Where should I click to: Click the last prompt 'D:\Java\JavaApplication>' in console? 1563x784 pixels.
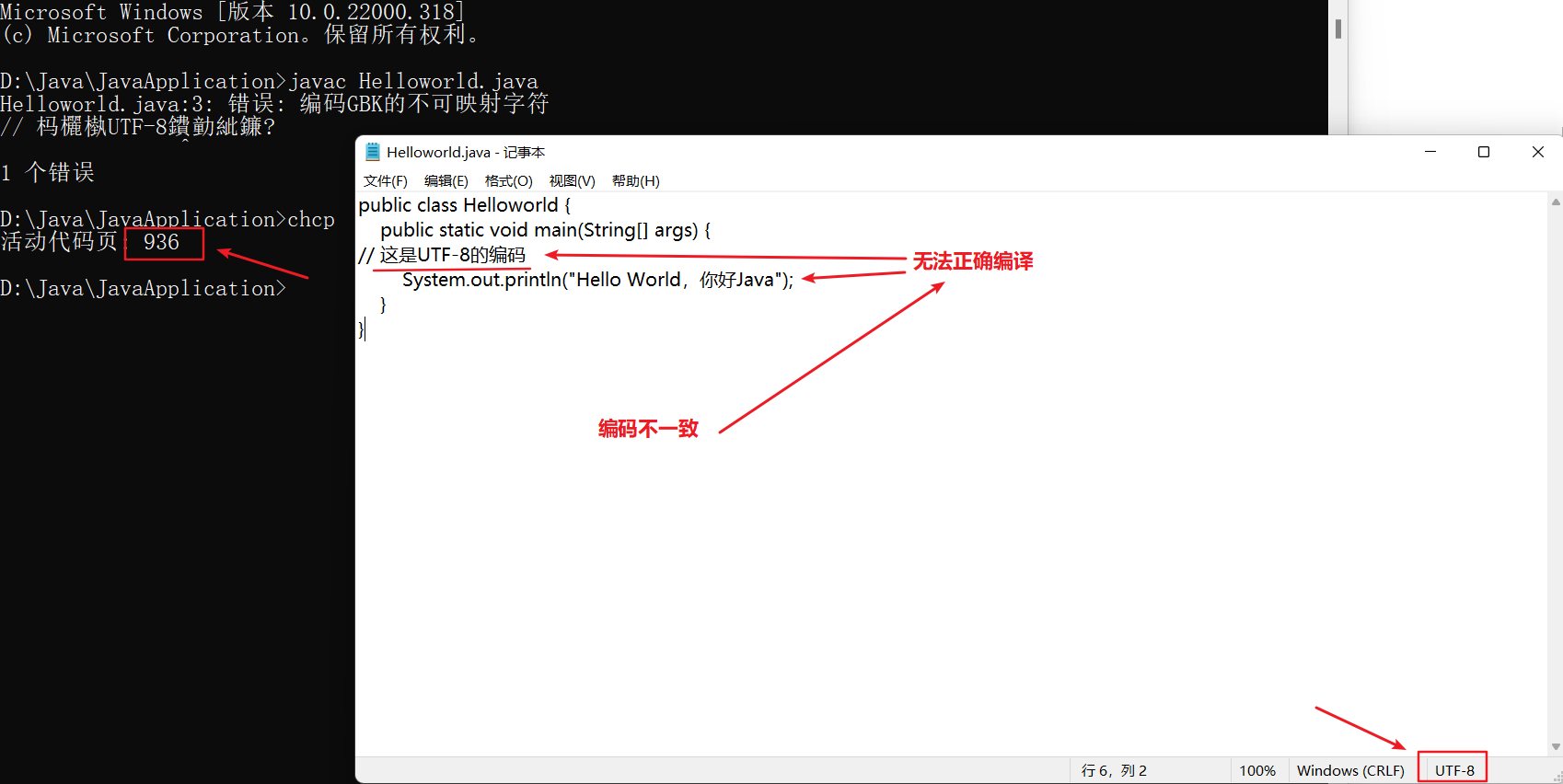click(x=143, y=288)
